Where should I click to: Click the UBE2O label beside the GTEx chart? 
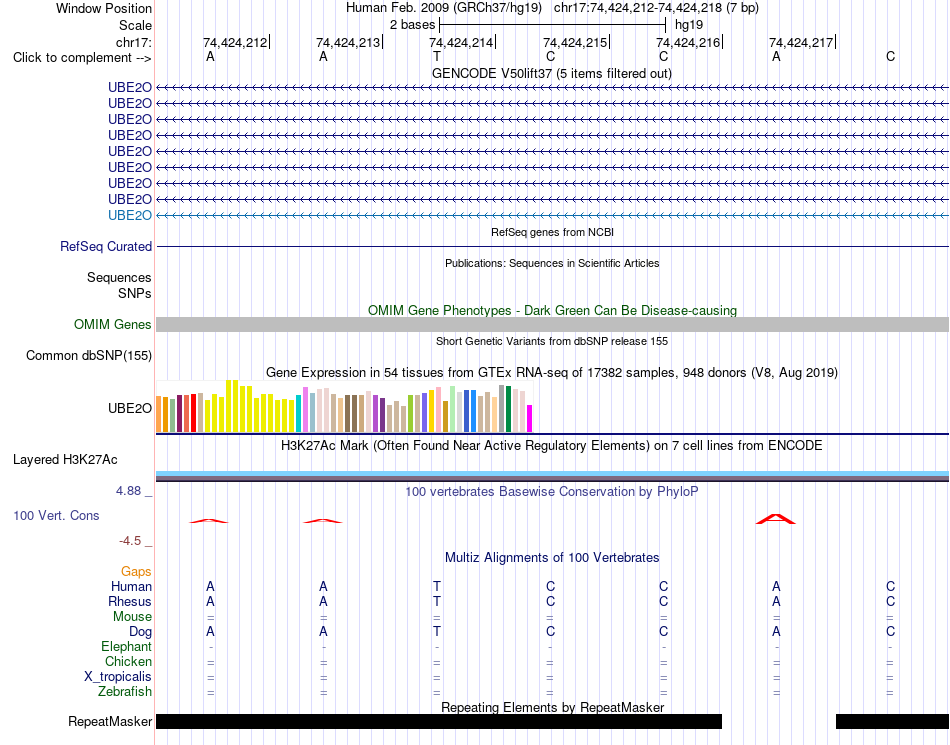click(x=130, y=408)
